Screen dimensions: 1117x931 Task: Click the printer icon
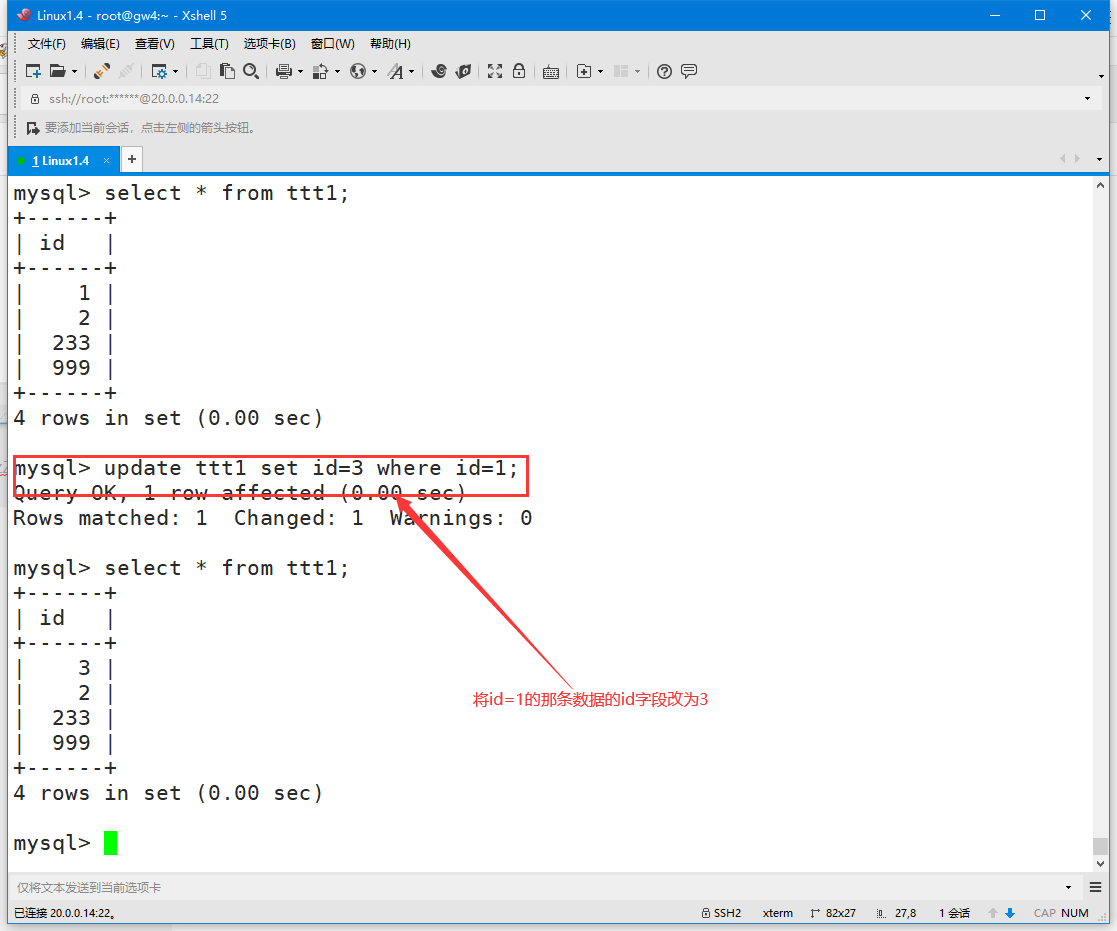click(284, 71)
